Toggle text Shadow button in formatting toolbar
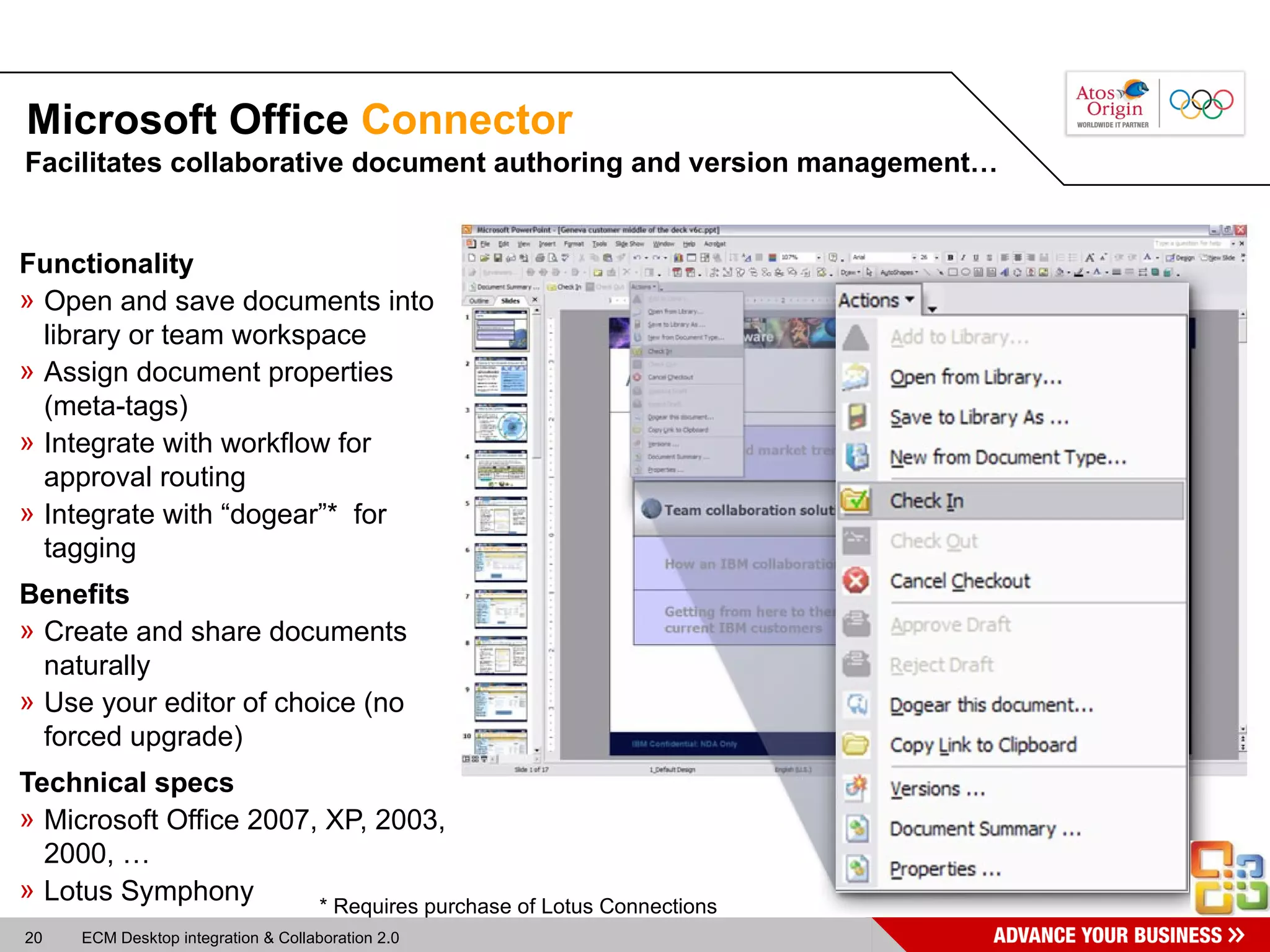This screenshot has width=1270, height=952. click(989, 257)
